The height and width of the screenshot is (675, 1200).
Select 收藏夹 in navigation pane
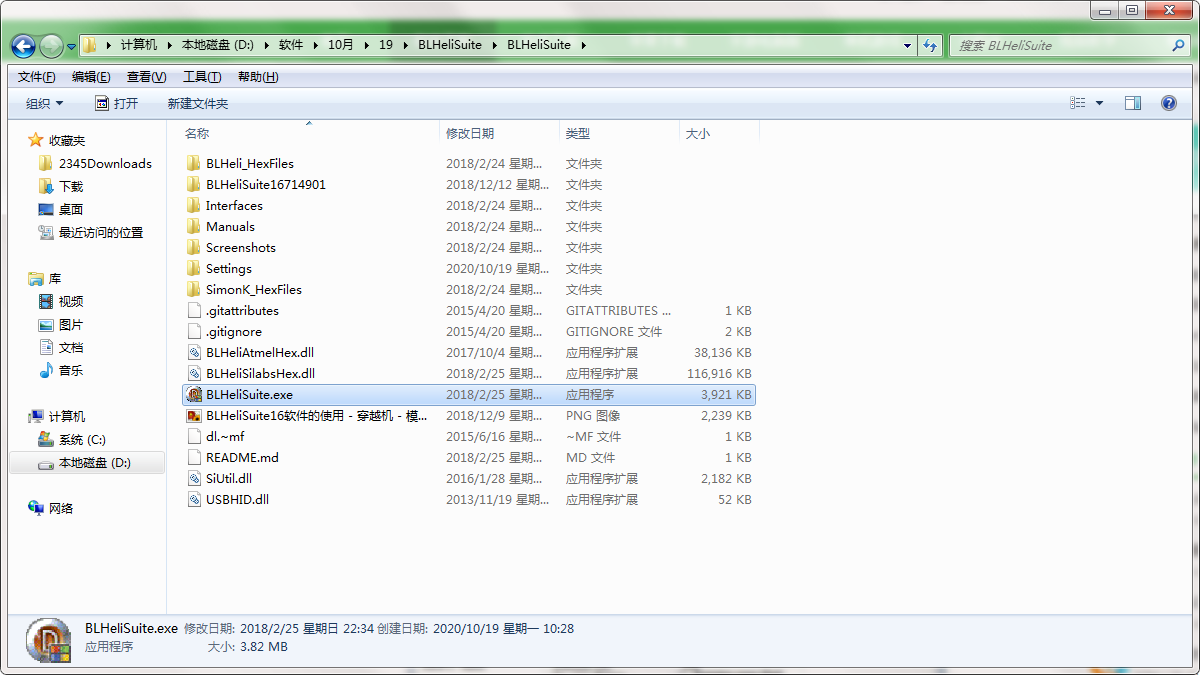(x=67, y=140)
